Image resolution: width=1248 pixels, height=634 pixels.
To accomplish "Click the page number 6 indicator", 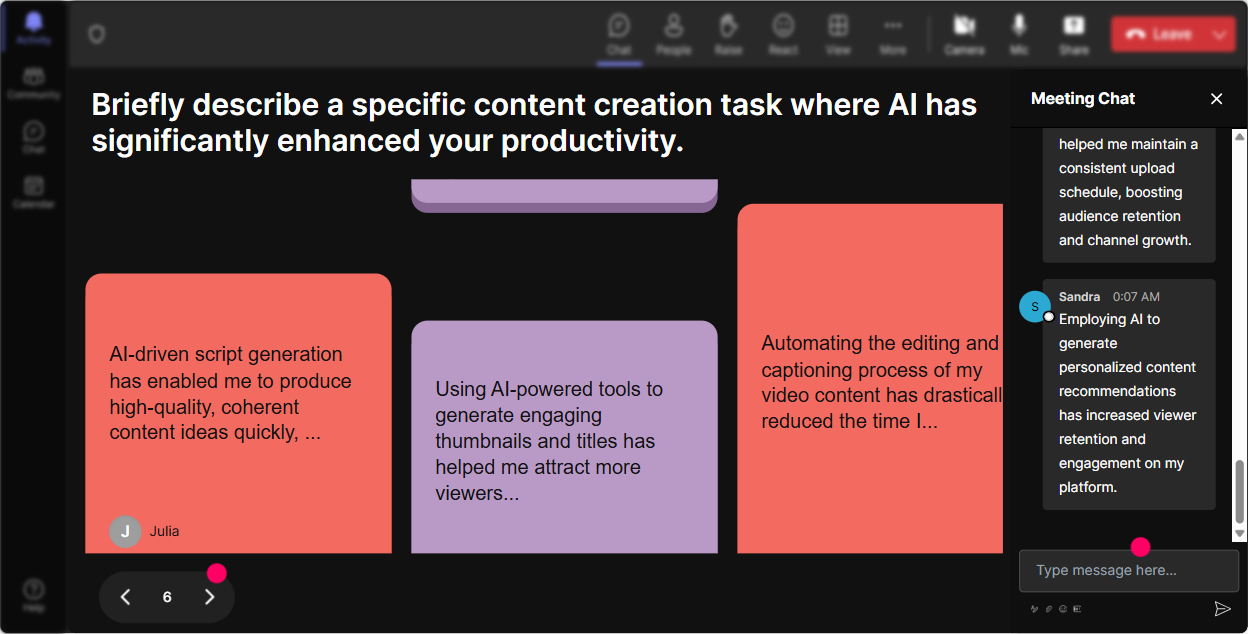I will click(x=167, y=597).
